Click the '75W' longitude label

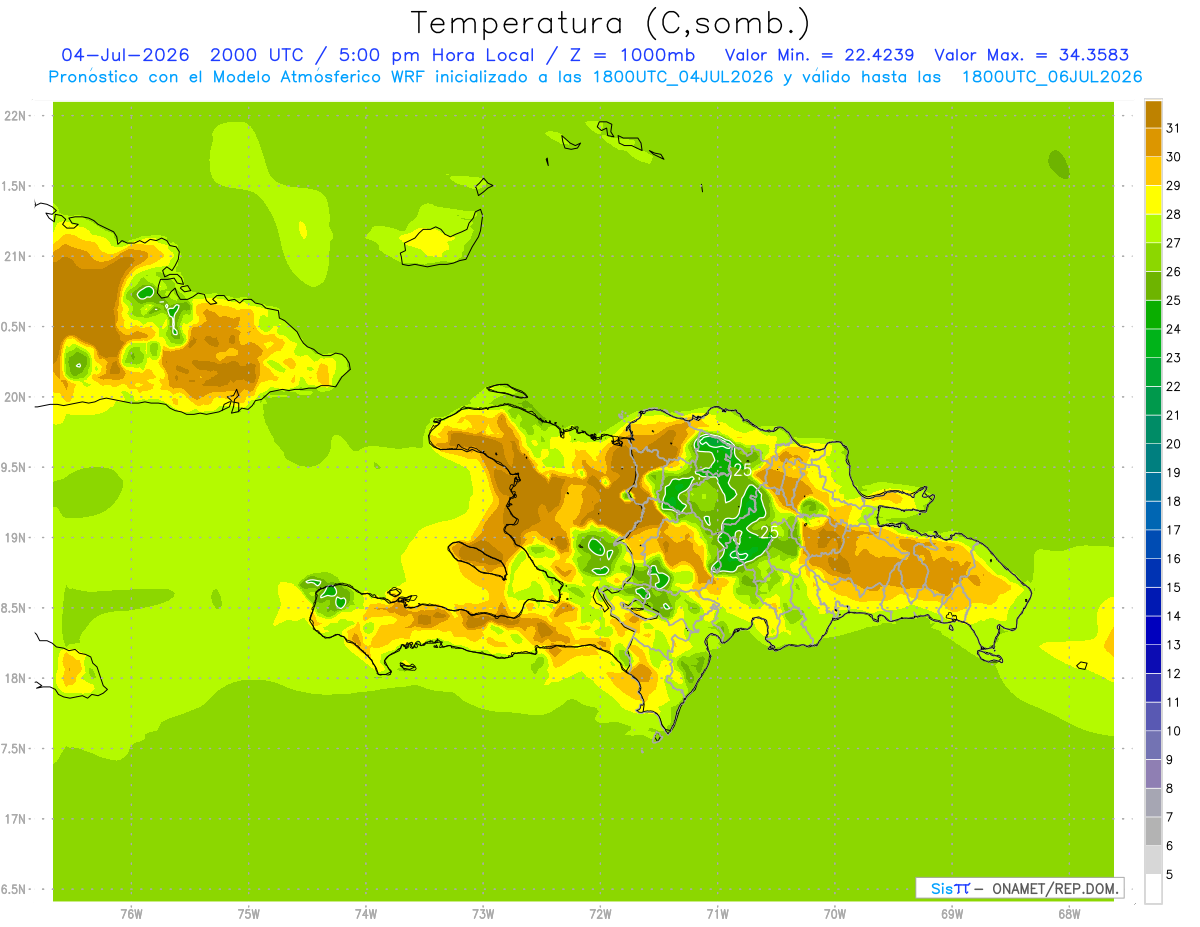pyautogui.click(x=249, y=914)
